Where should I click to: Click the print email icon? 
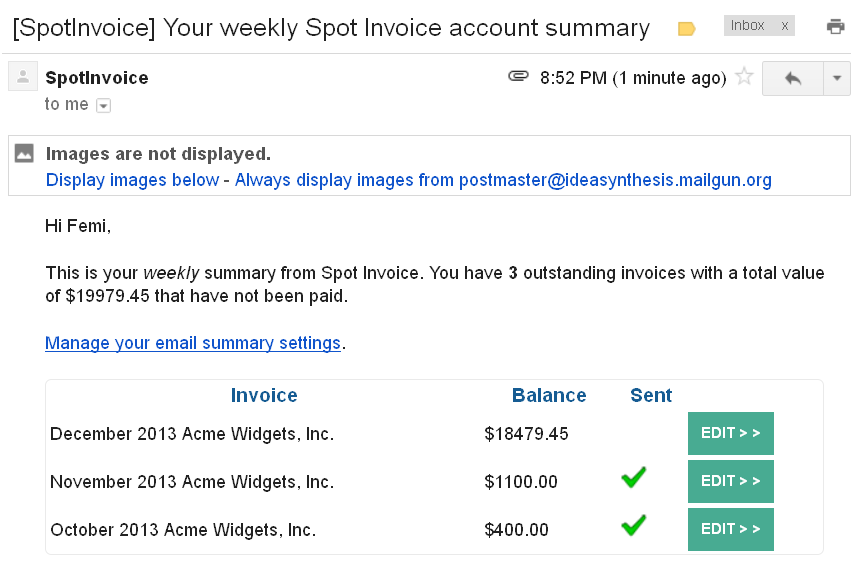pyautogui.click(x=835, y=27)
